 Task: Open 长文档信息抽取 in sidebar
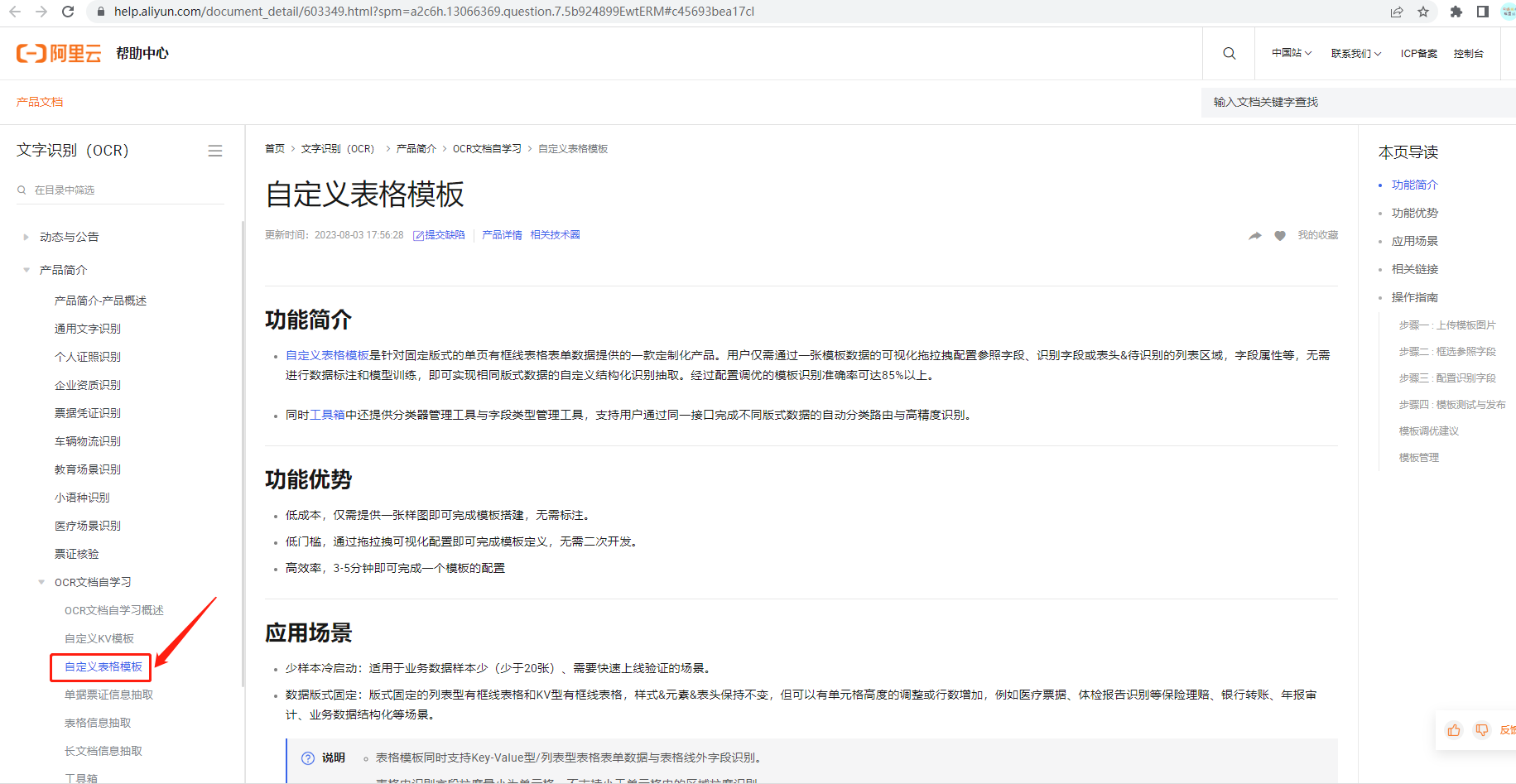(103, 751)
